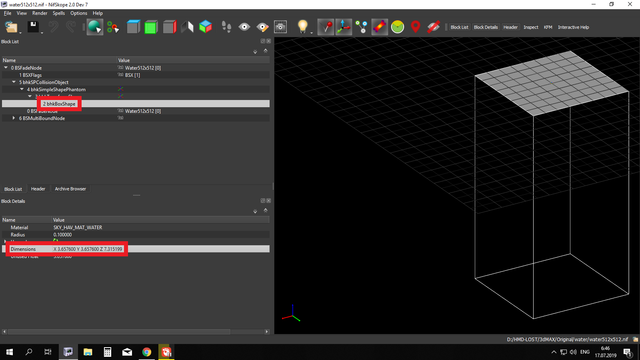This screenshot has width=640, height=360.
Task: Click Block List expand-all up arrow
Action: 266,51
